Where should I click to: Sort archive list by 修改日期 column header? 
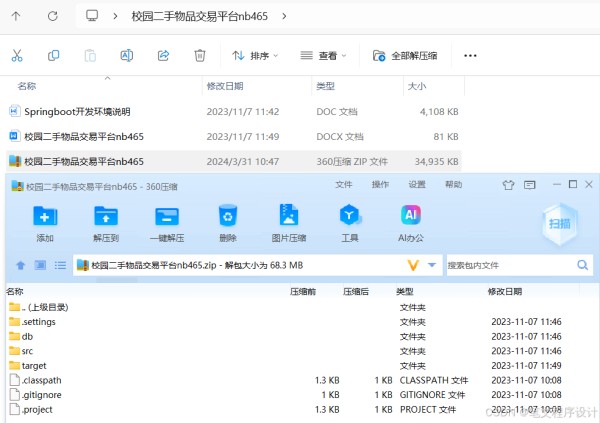(504, 292)
